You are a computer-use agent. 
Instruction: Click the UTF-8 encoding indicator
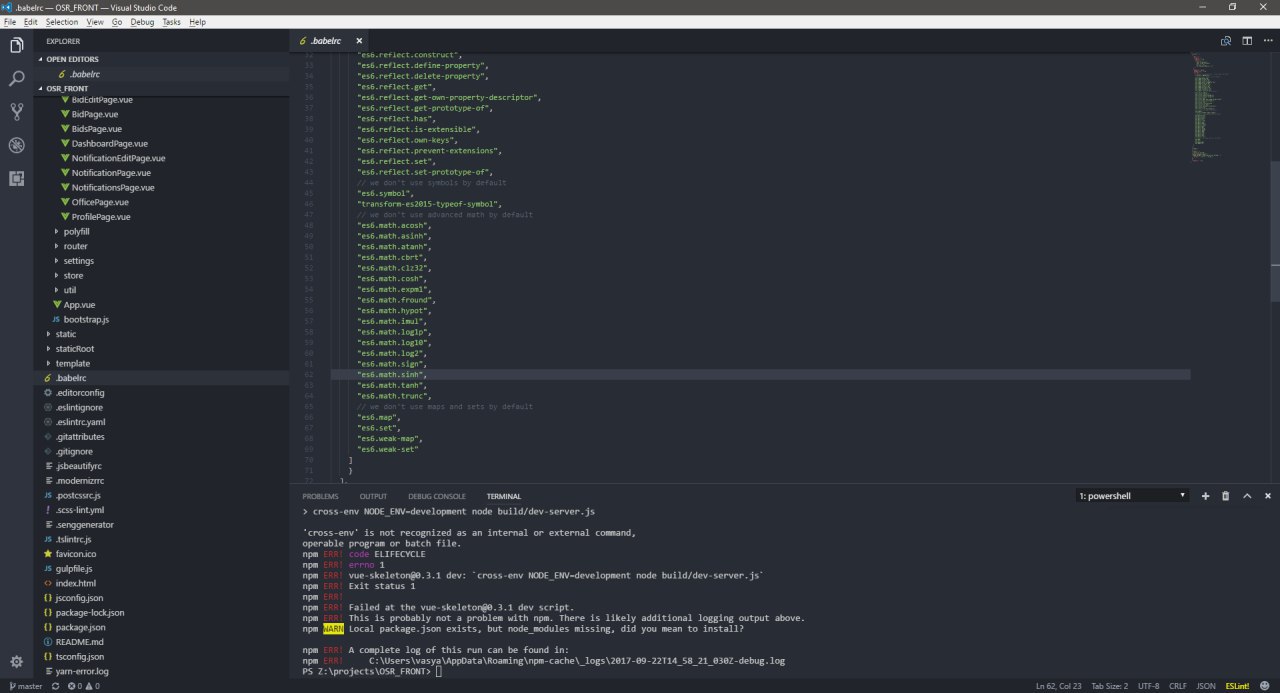coord(1148,686)
